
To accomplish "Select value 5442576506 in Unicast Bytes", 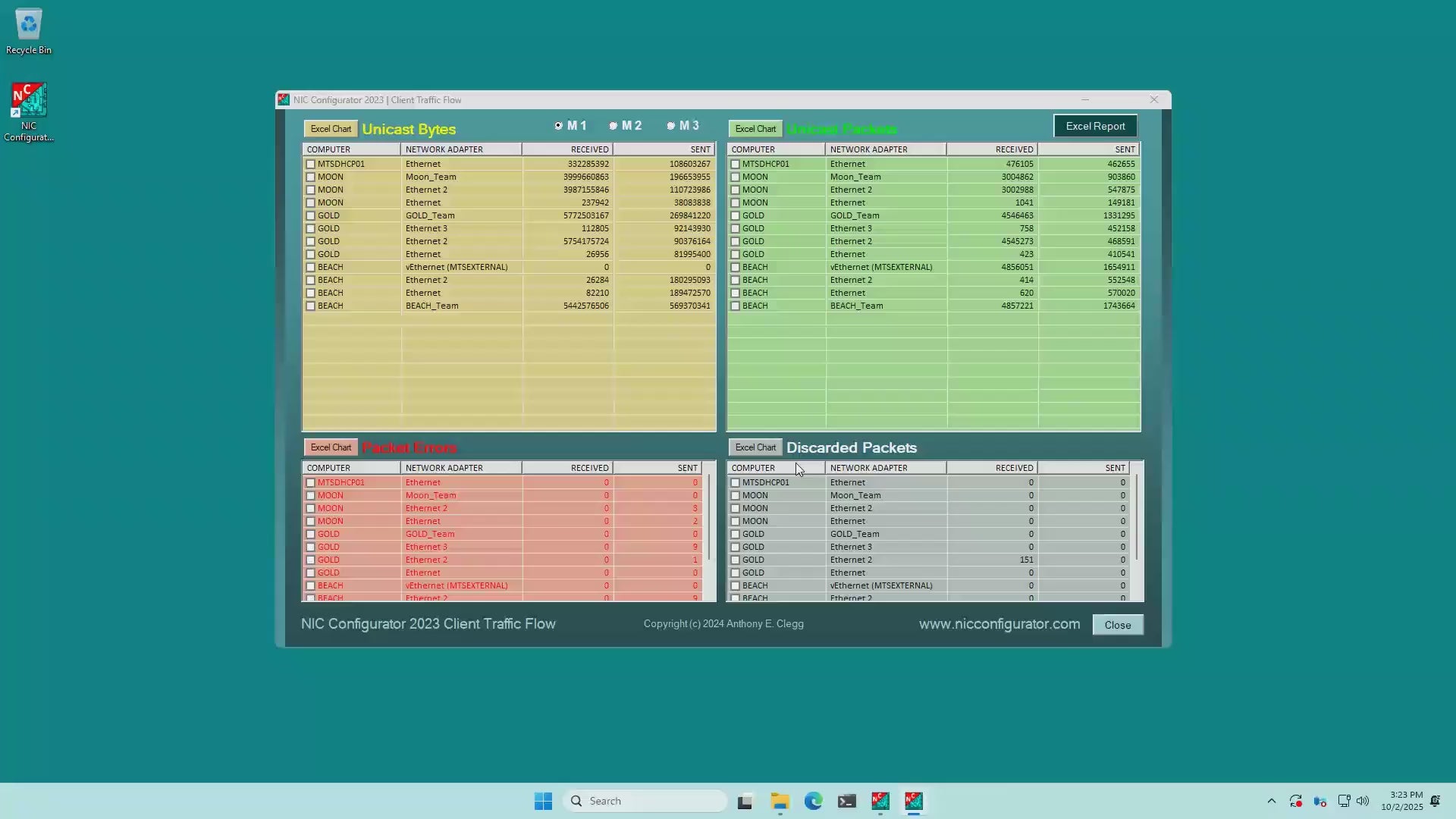I will 585,306.
